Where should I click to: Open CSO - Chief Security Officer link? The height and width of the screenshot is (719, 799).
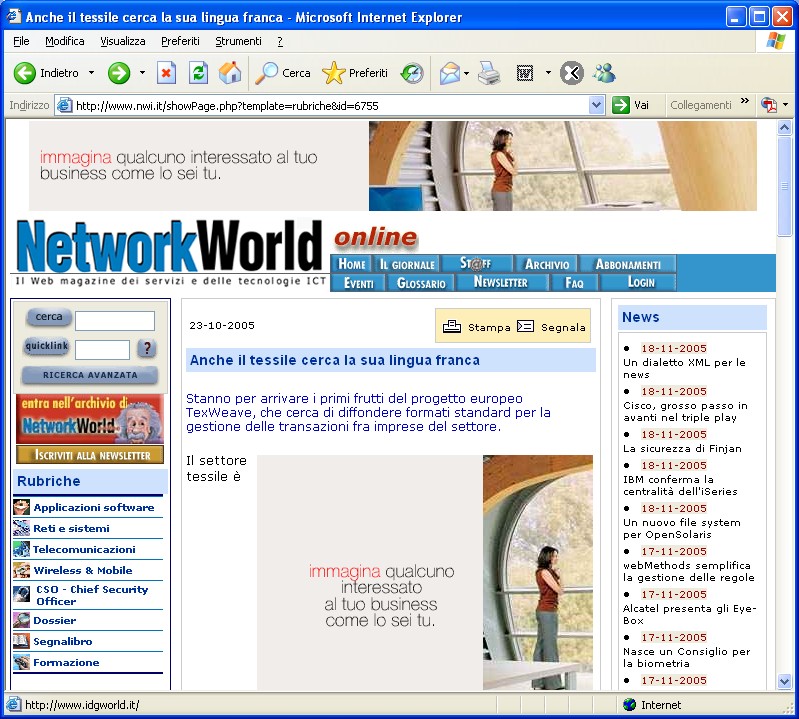[92, 595]
